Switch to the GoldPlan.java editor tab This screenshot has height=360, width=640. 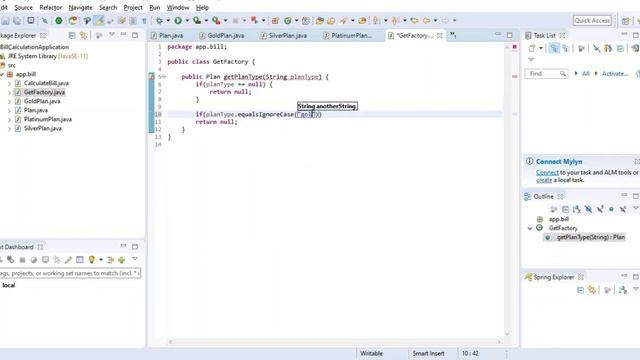pyautogui.click(x=222, y=36)
